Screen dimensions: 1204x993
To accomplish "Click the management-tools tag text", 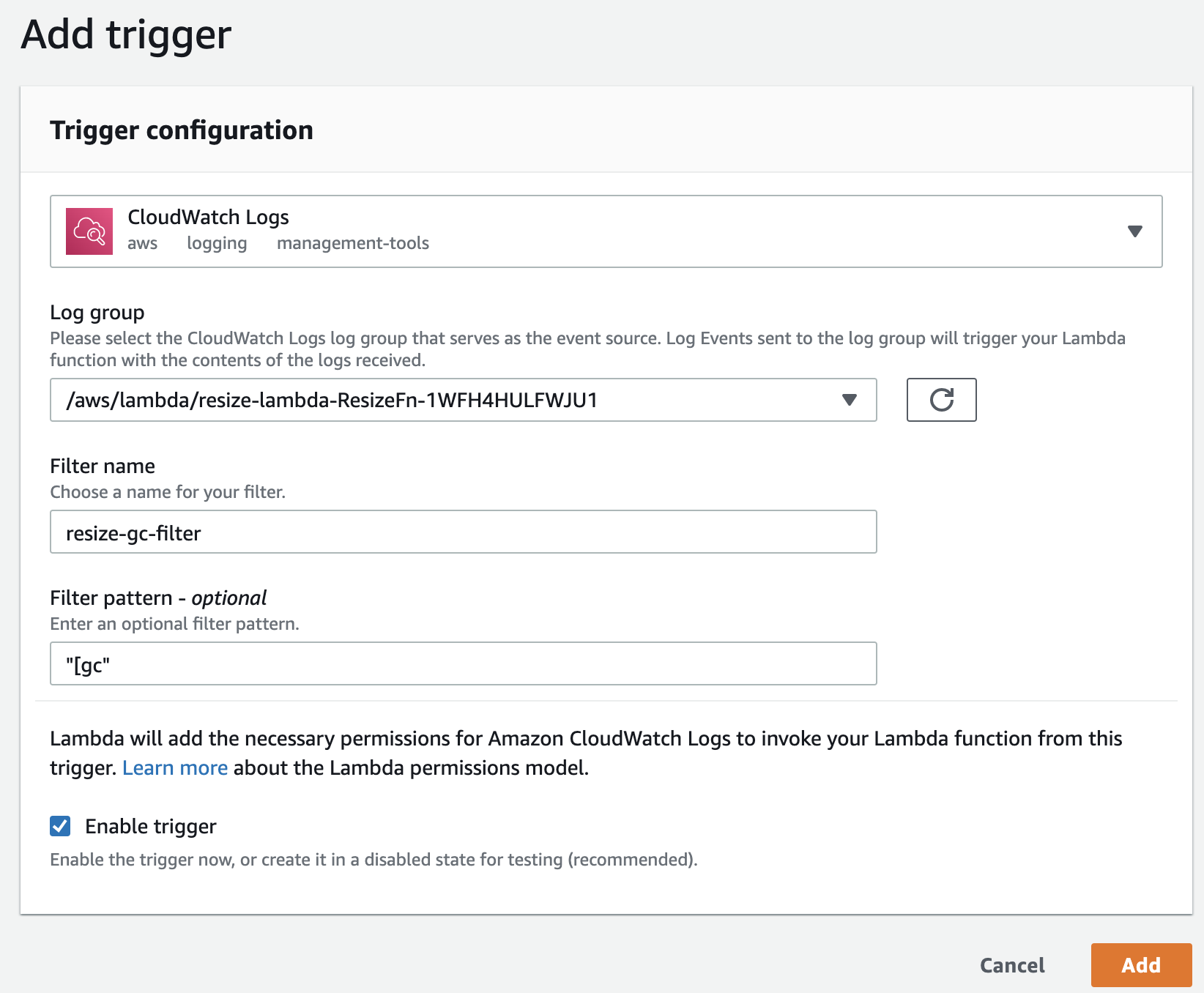I will [353, 243].
